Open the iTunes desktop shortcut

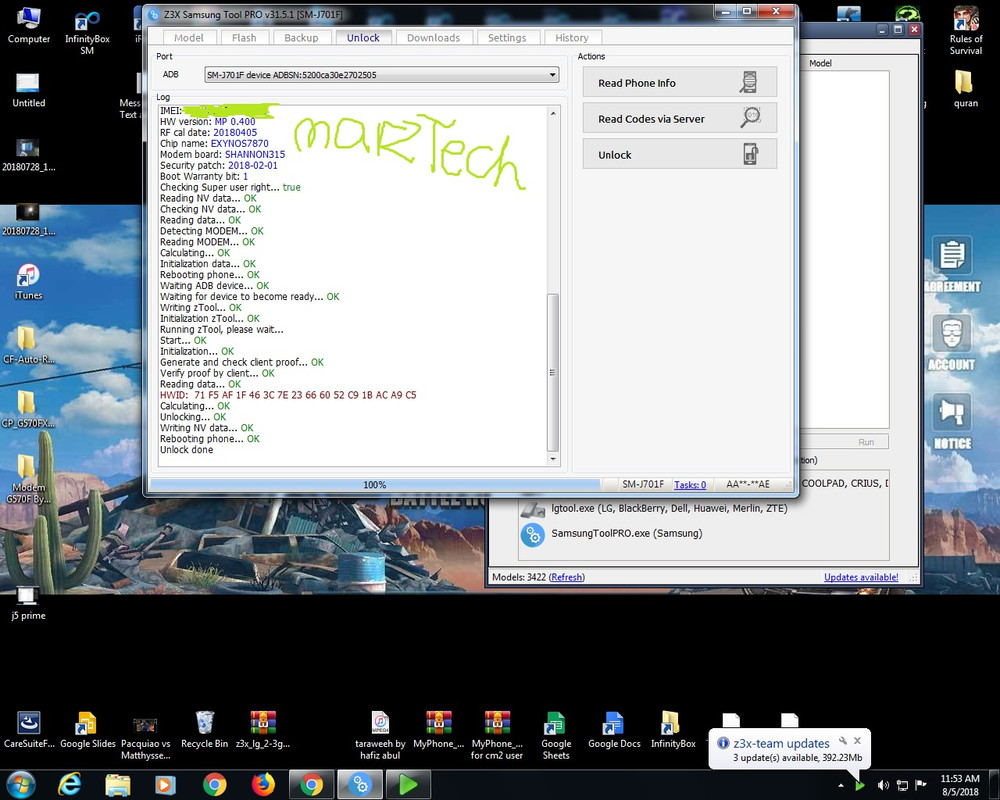point(28,281)
